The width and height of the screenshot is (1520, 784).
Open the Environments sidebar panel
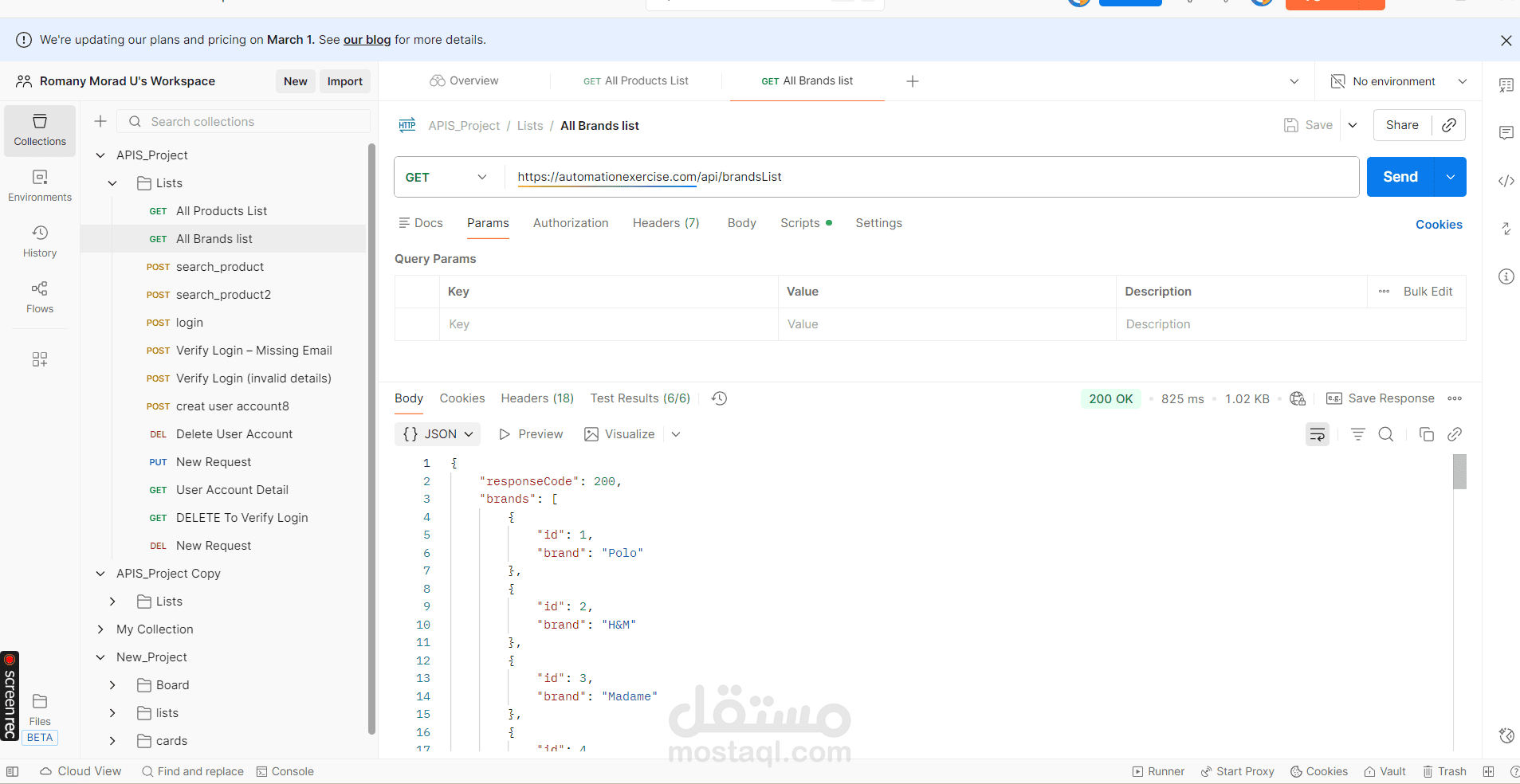(40, 186)
